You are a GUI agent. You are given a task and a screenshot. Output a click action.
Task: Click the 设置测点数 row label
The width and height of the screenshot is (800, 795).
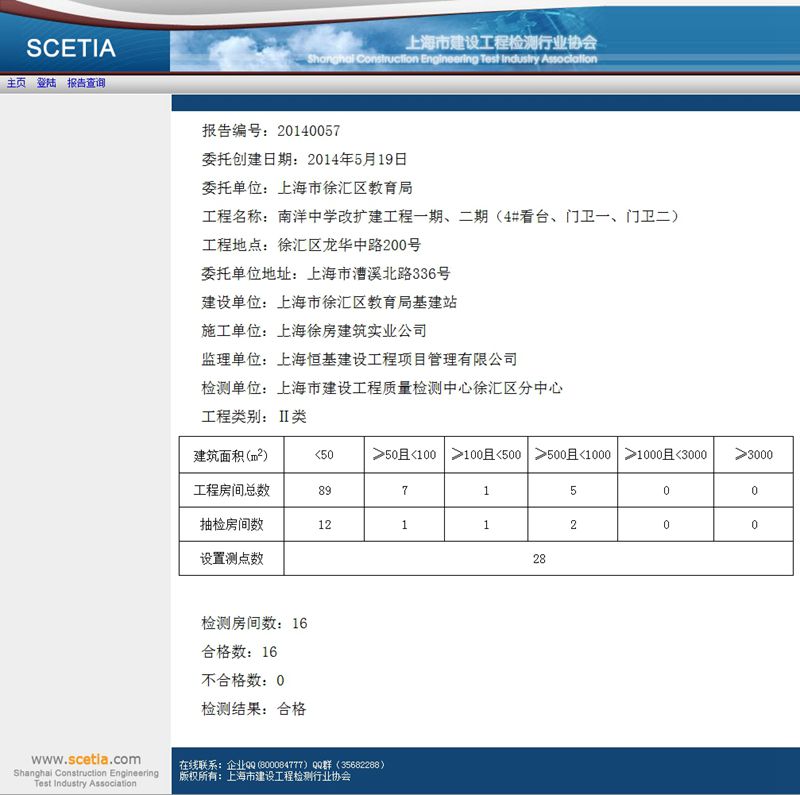click(x=232, y=558)
